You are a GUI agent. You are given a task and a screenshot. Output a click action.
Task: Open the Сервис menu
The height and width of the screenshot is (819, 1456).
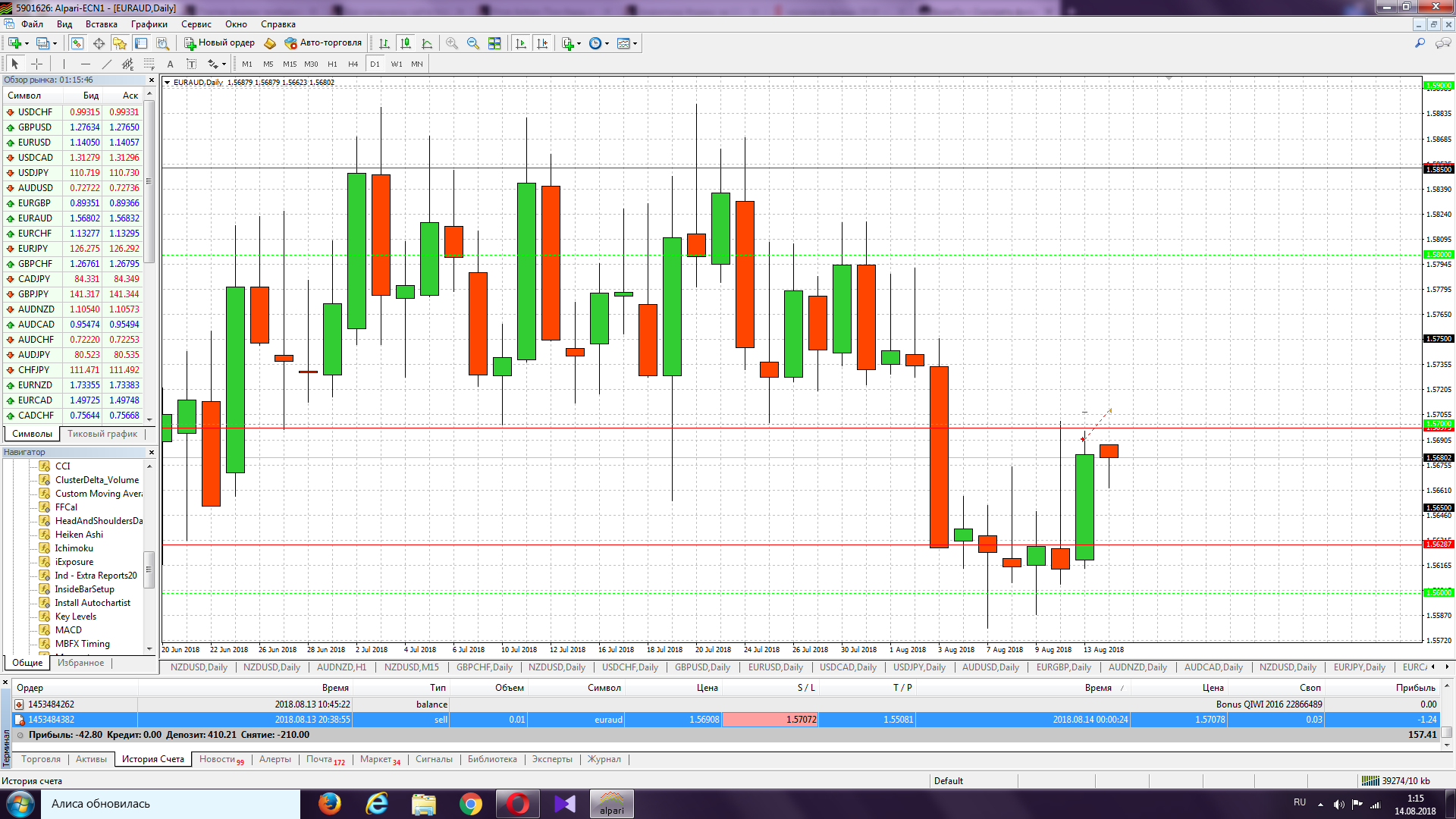point(196,24)
